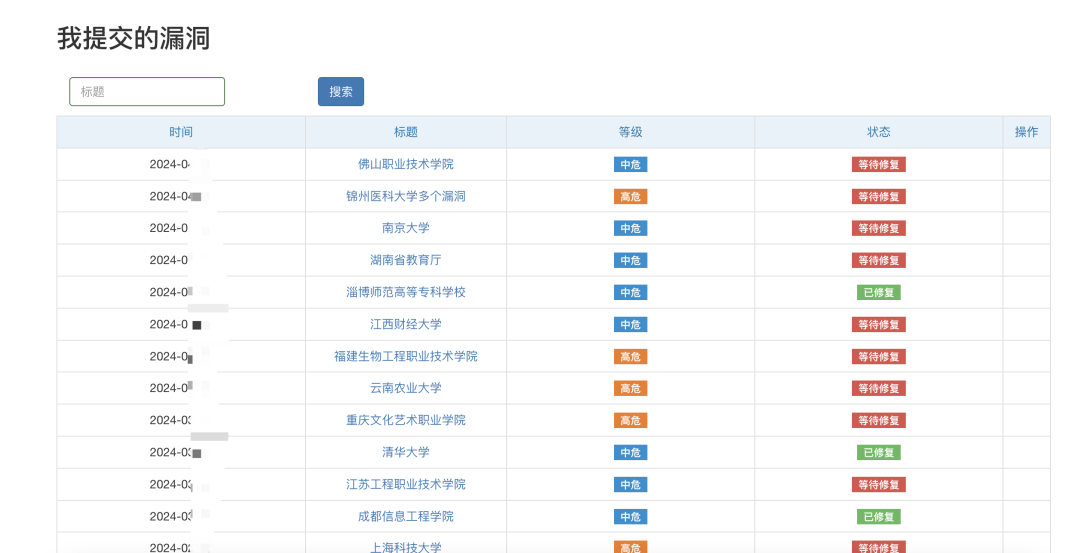Click the 搜索 button
The image size is (1080, 553).
tap(341, 92)
